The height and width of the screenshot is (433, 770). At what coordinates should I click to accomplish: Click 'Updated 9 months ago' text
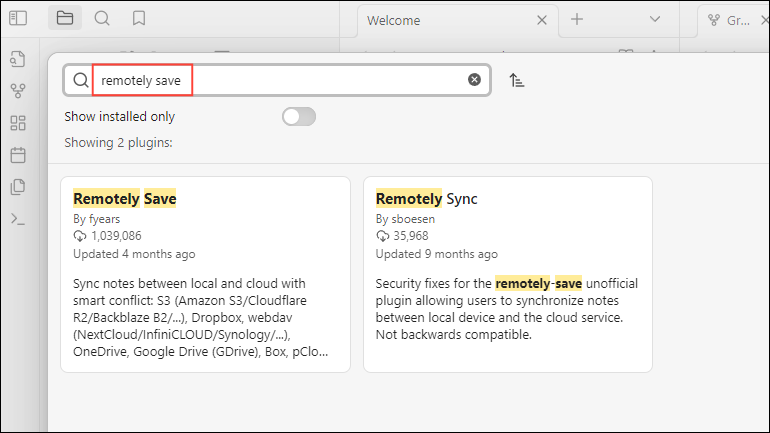(437, 254)
